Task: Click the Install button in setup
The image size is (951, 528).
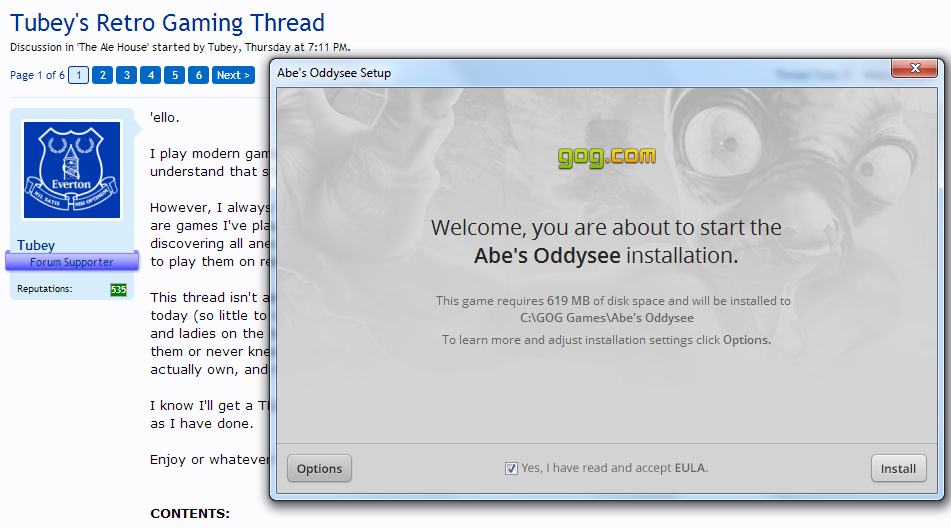Action: click(898, 468)
